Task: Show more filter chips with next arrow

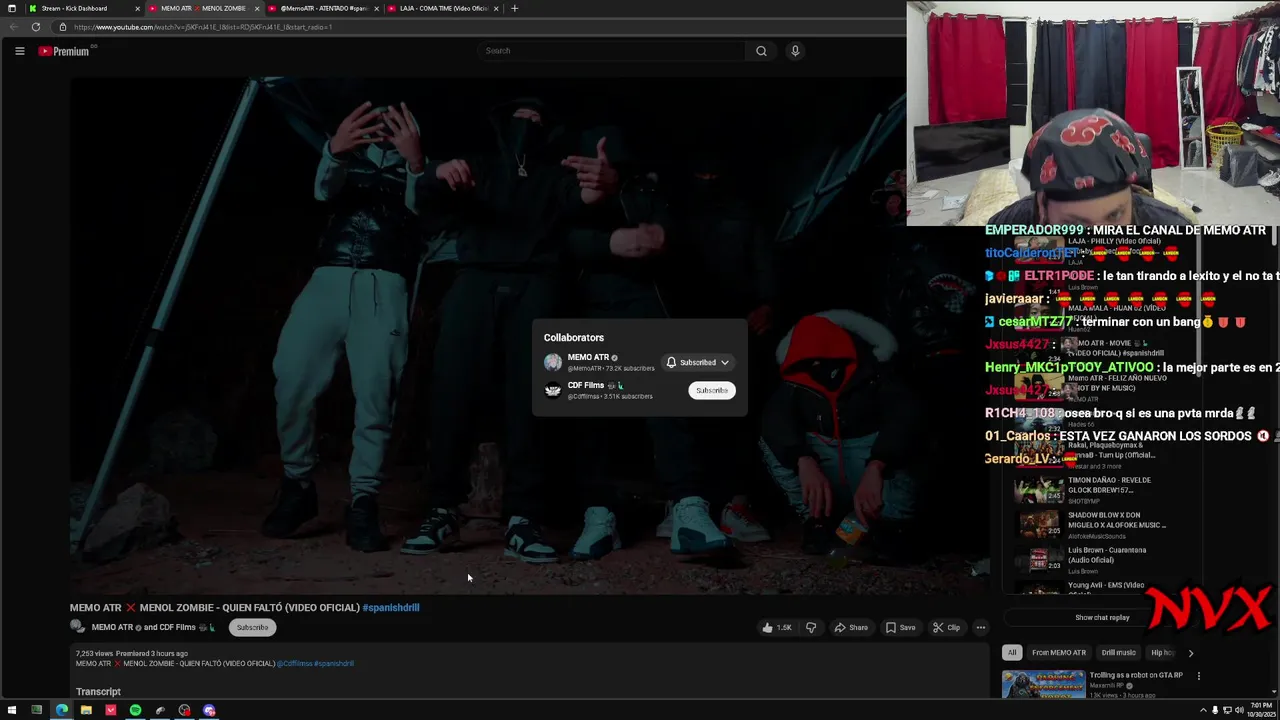Action: pyautogui.click(x=1190, y=653)
